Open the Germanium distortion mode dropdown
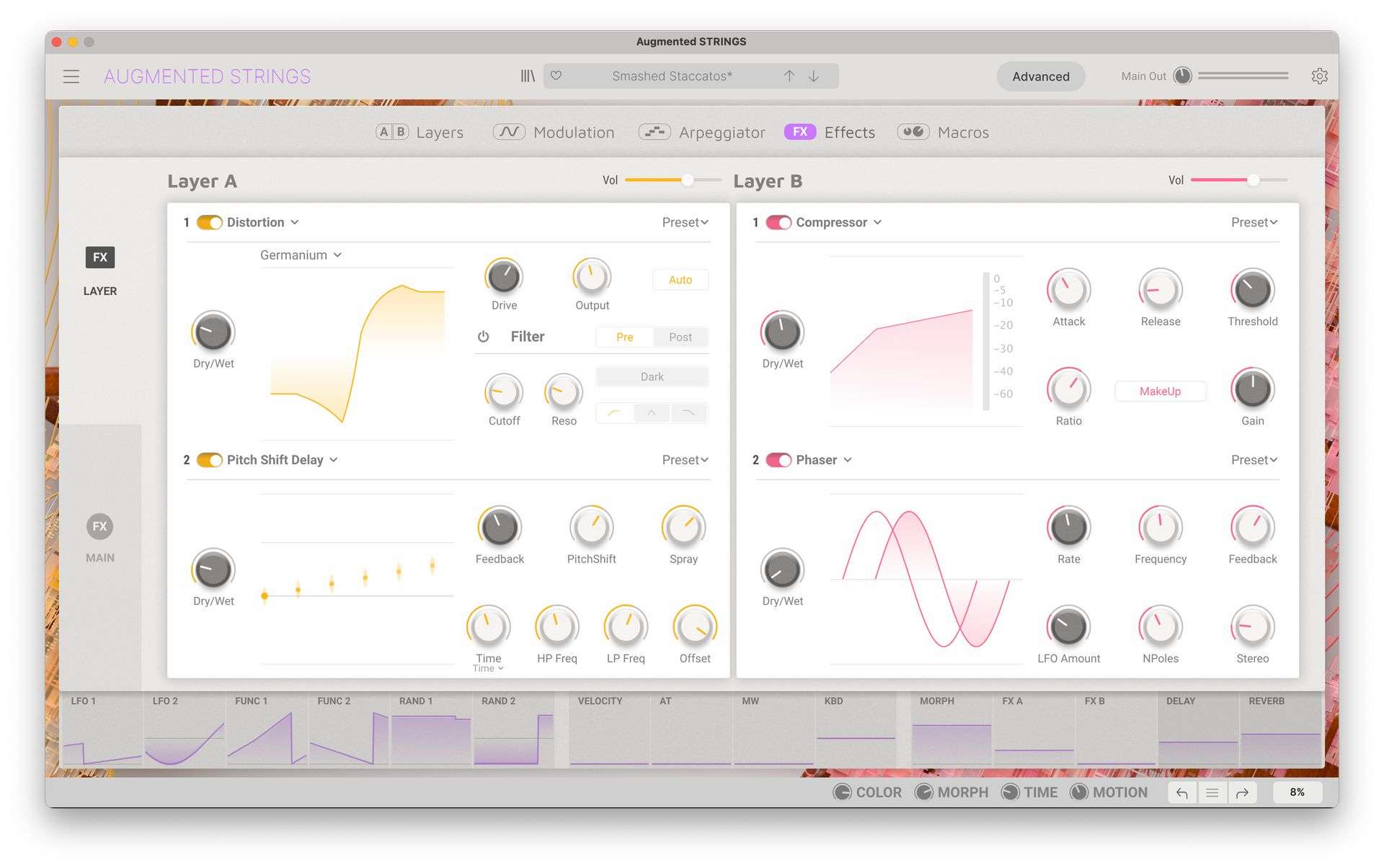The image size is (1384, 868). [x=301, y=255]
